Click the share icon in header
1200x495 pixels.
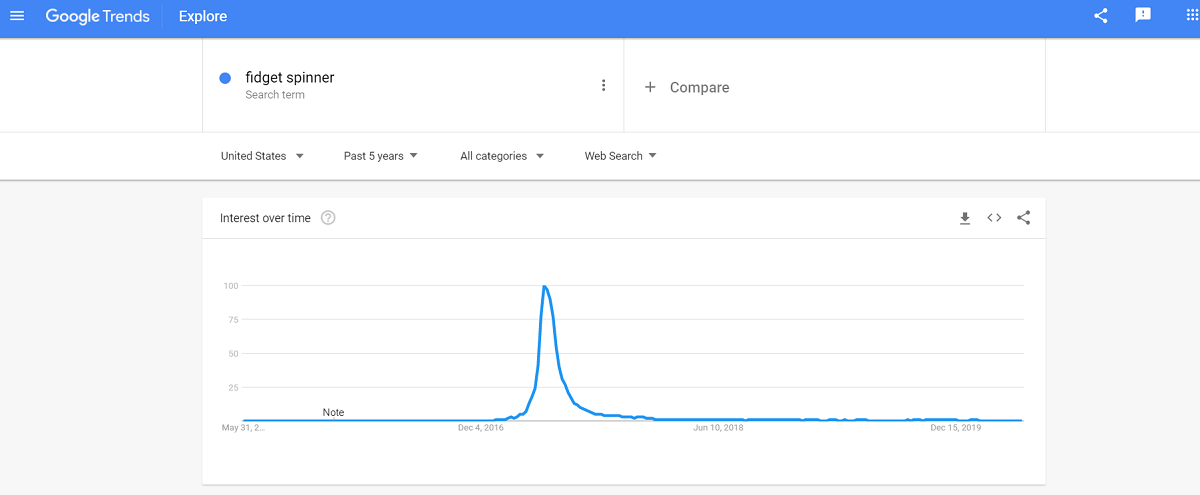[x=1101, y=16]
